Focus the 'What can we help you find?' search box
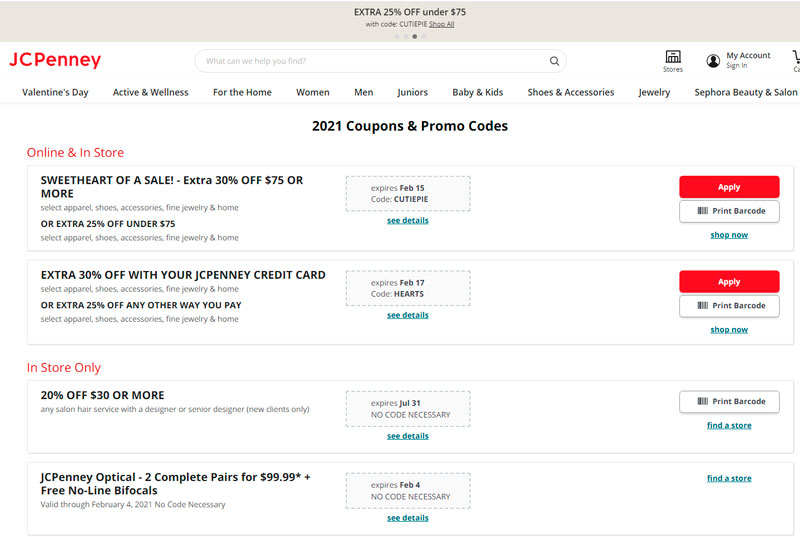The width and height of the screenshot is (800, 537). (381, 61)
